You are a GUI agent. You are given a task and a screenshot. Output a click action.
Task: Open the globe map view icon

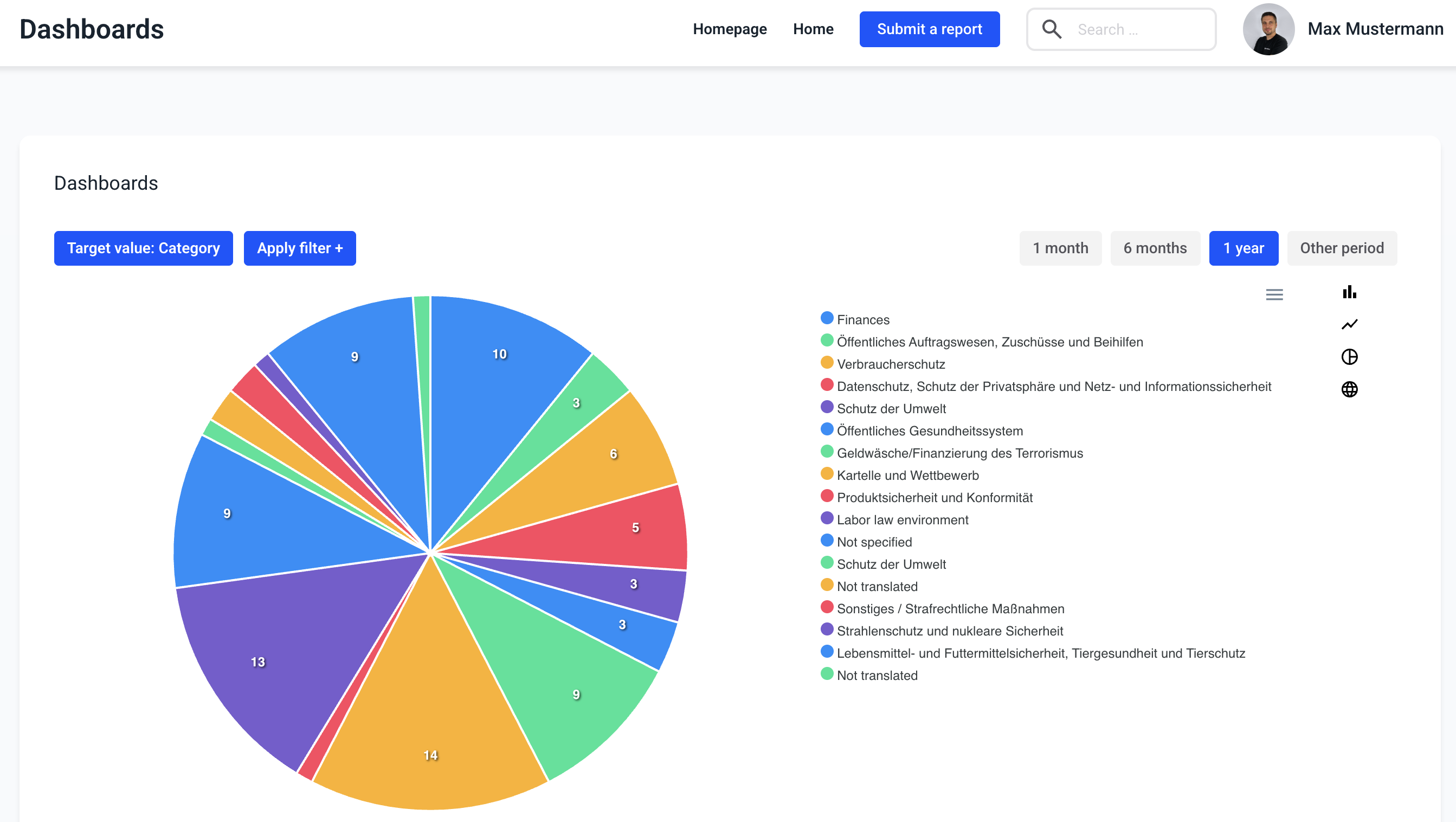pyautogui.click(x=1349, y=389)
